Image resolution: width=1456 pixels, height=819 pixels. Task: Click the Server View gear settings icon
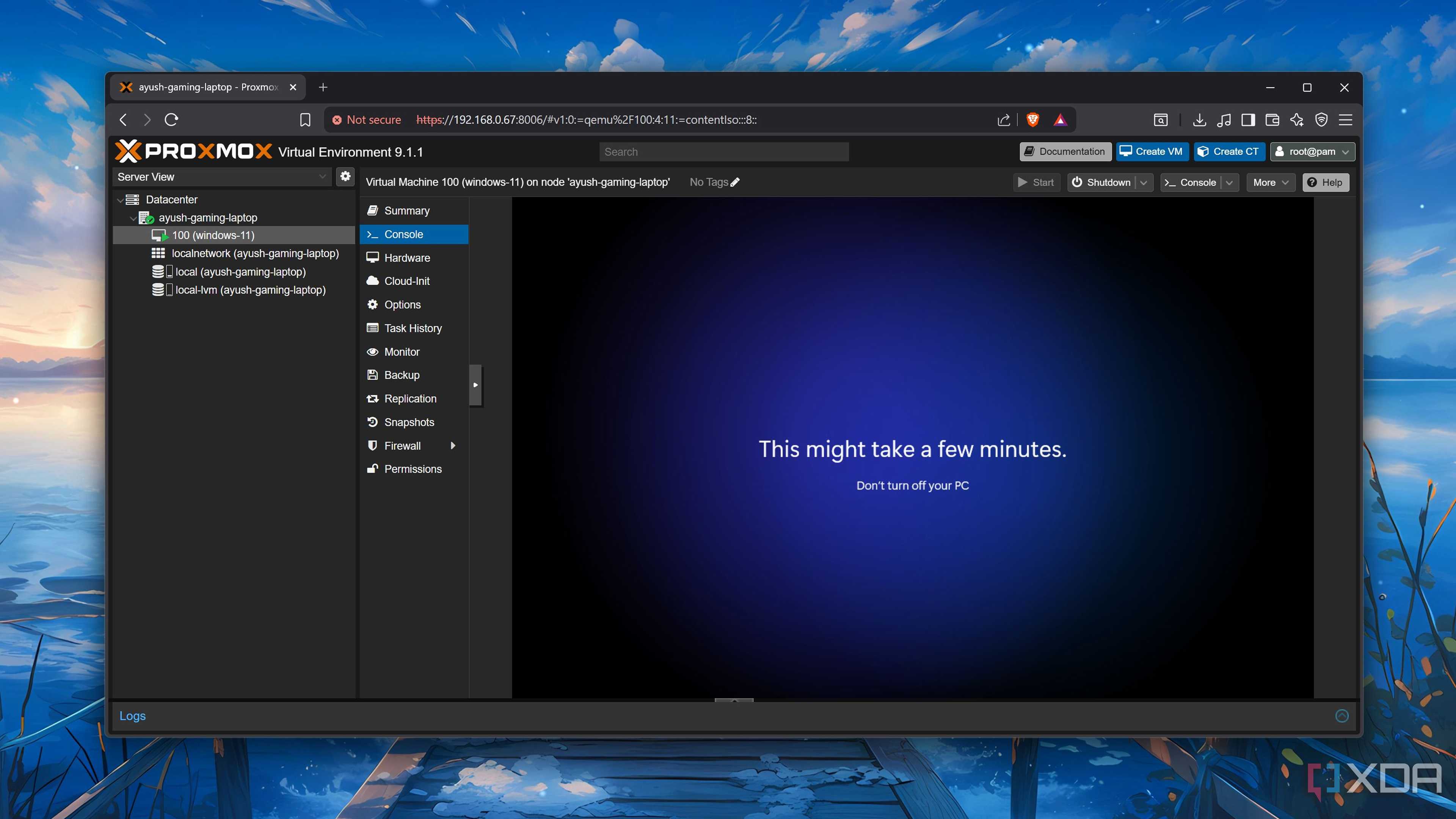pos(345,176)
